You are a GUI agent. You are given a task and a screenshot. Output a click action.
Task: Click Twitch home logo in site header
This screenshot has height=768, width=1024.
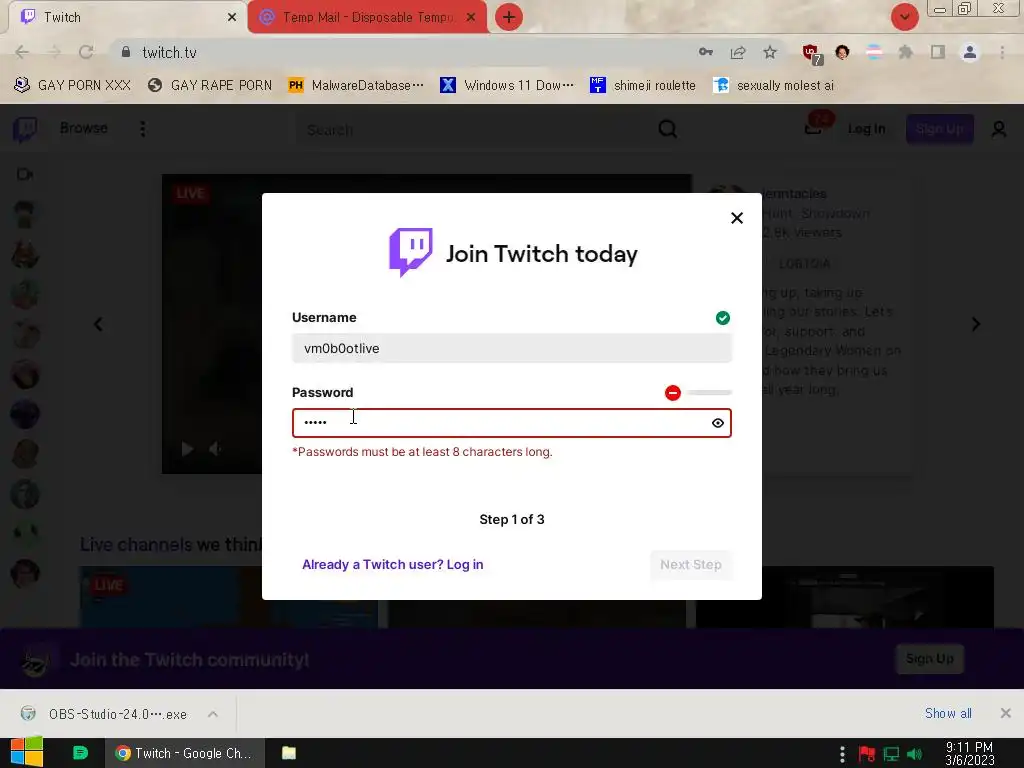[x=25, y=129]
